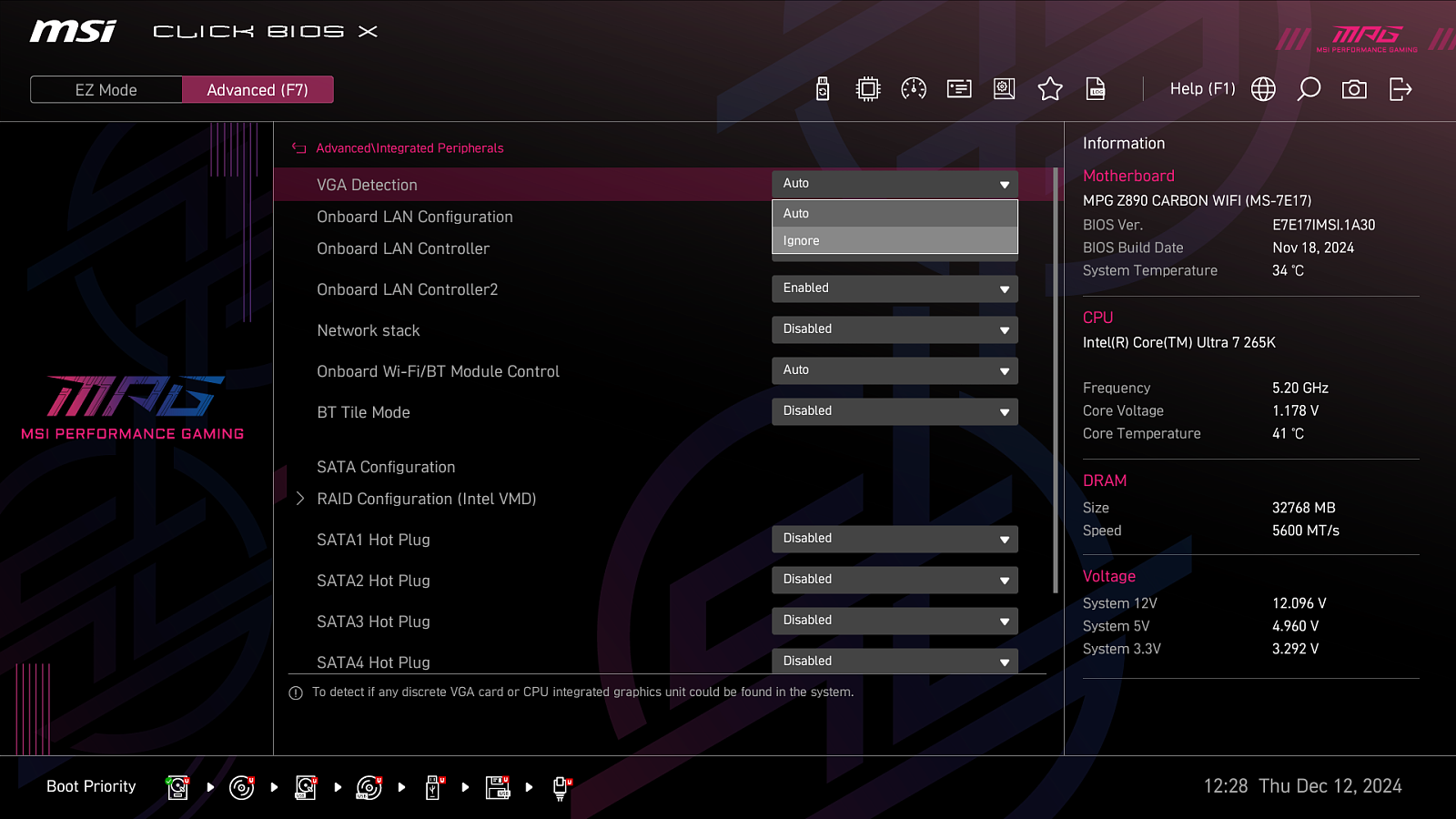Click the settings list scrollbar

(x=1056, y=380)
